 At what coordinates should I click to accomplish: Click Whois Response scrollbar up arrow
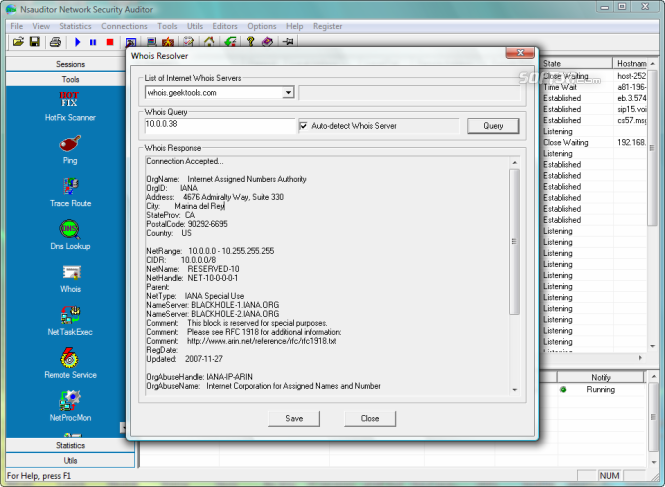point(514,162)
